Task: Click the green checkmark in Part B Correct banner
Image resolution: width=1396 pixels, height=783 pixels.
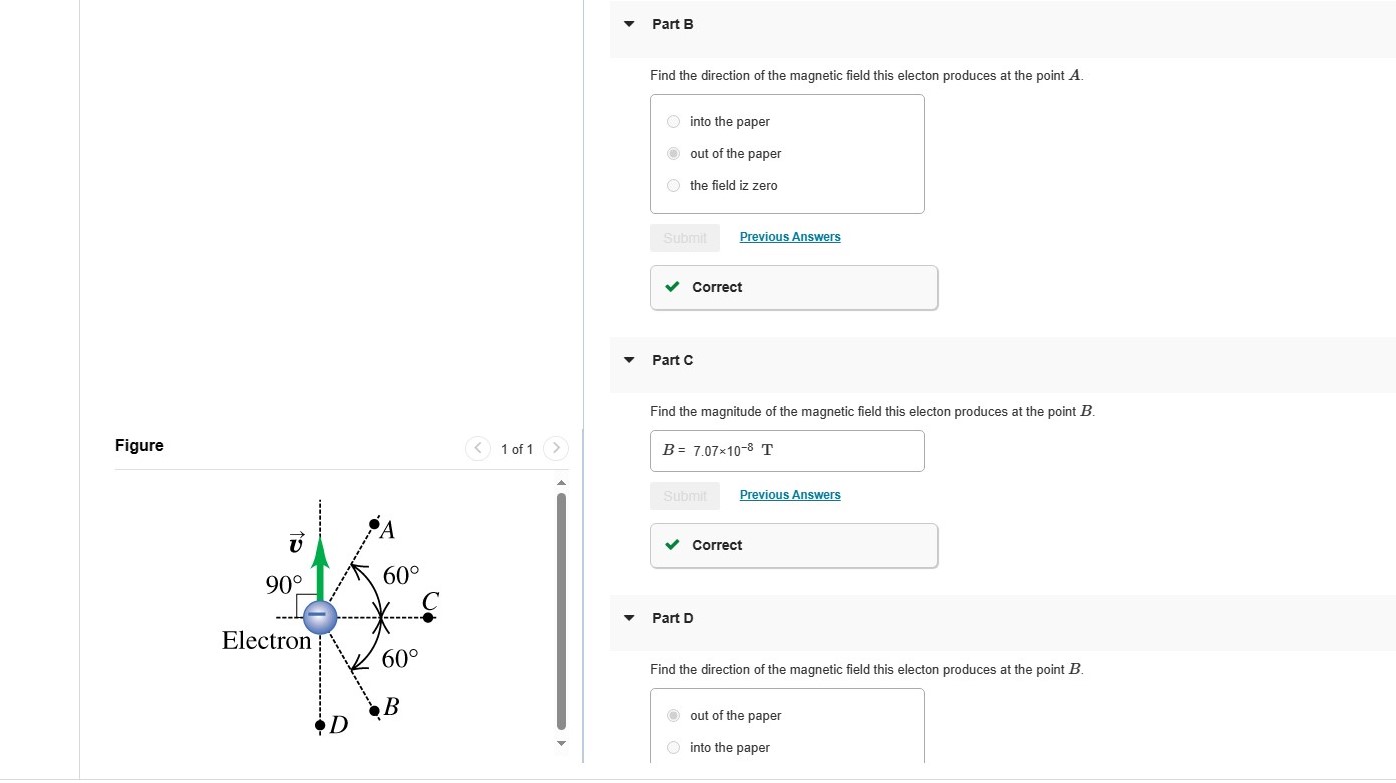Action: tap(672, 286)
